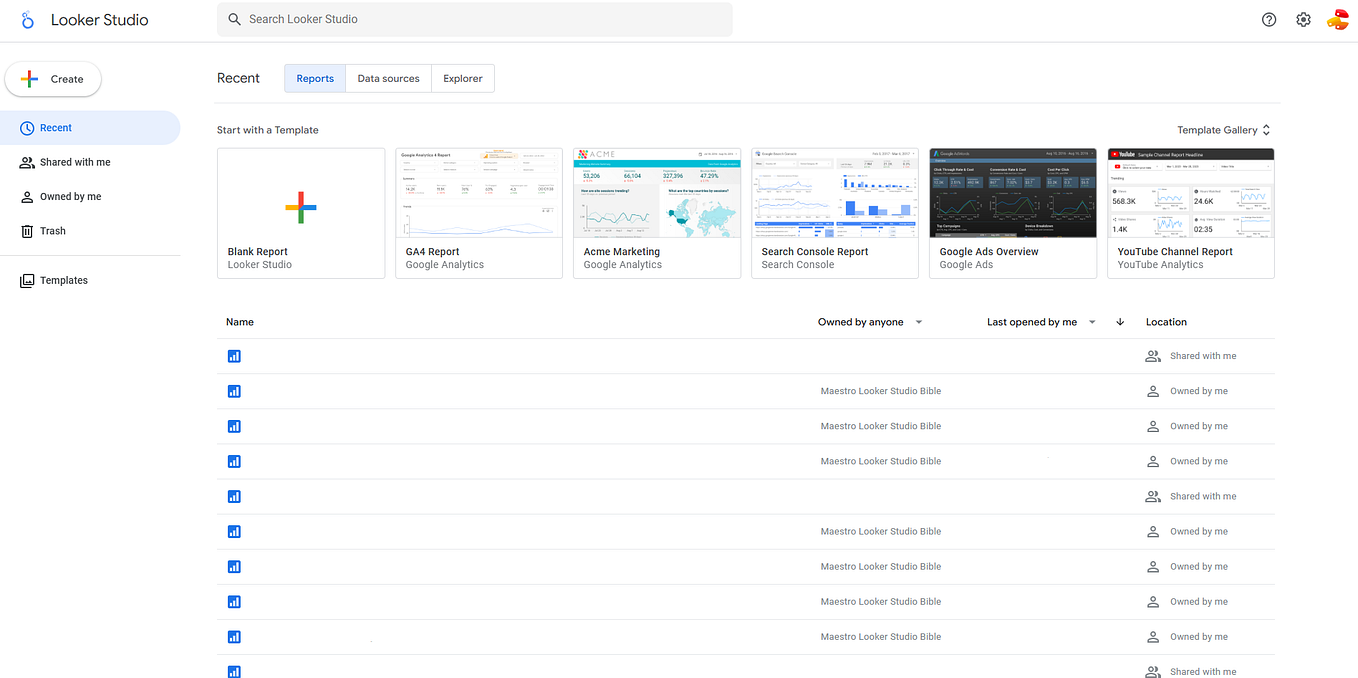Switch to the Explorer tab
Image resolution: width=1358 pixels, height=678 pixels.
point(462,78)
